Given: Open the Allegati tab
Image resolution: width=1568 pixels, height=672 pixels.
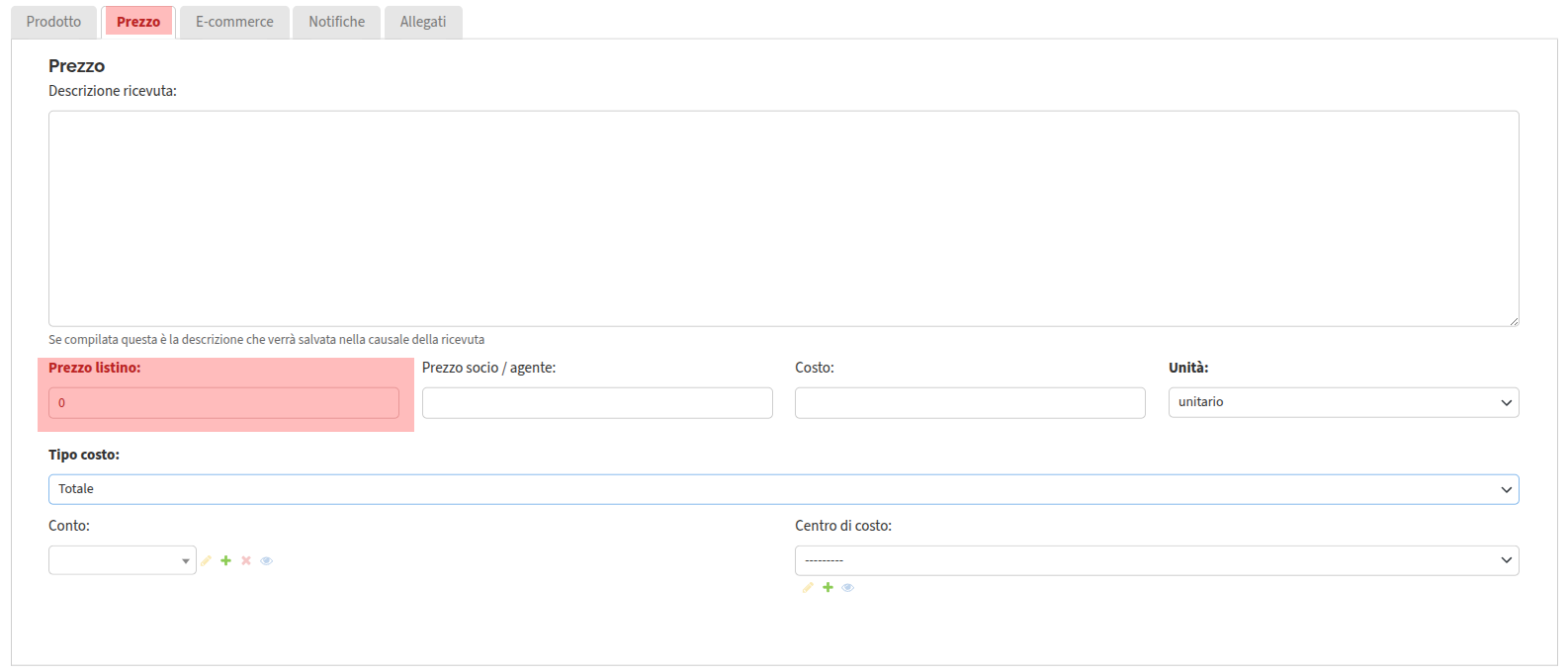Looking at the screenshot, I should pyautogui.click(x=423, y=22).
